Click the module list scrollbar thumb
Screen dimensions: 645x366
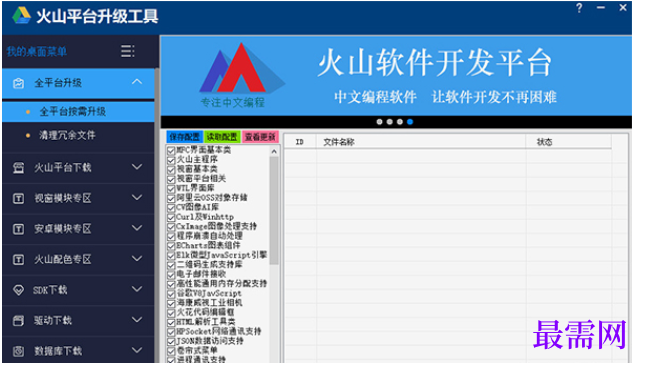pyautogui.click(x=274, y=211)
